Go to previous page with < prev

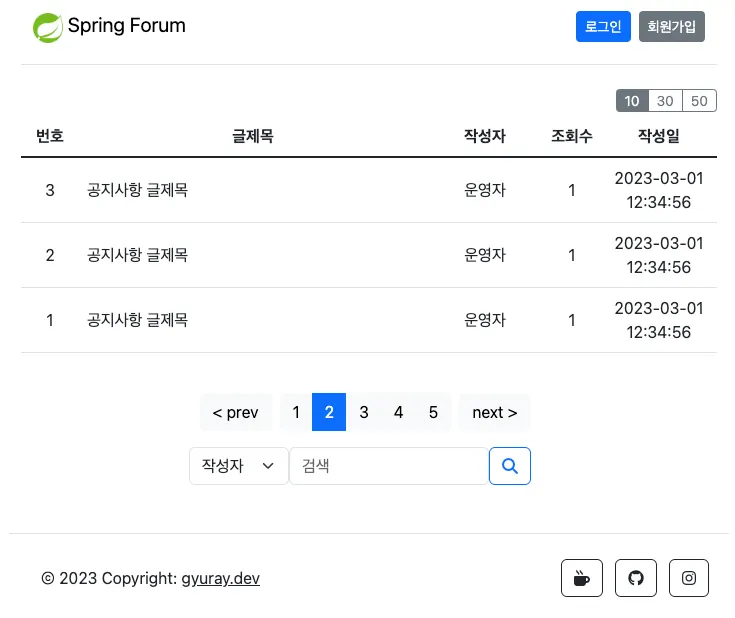[x=236, y=412]
